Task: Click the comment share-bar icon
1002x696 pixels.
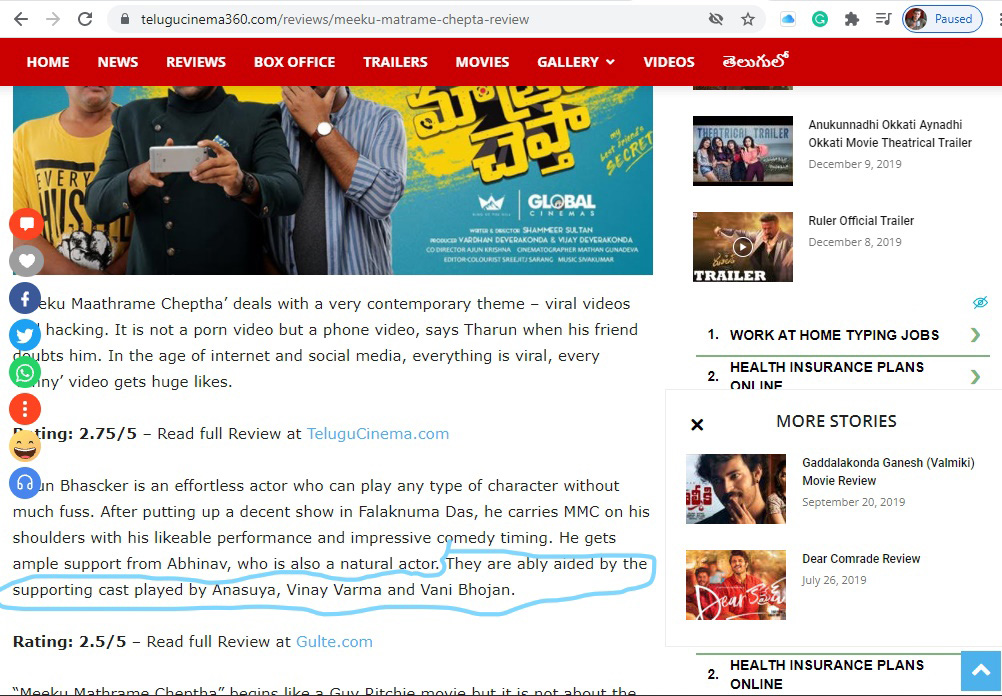Action: point(26,224)
